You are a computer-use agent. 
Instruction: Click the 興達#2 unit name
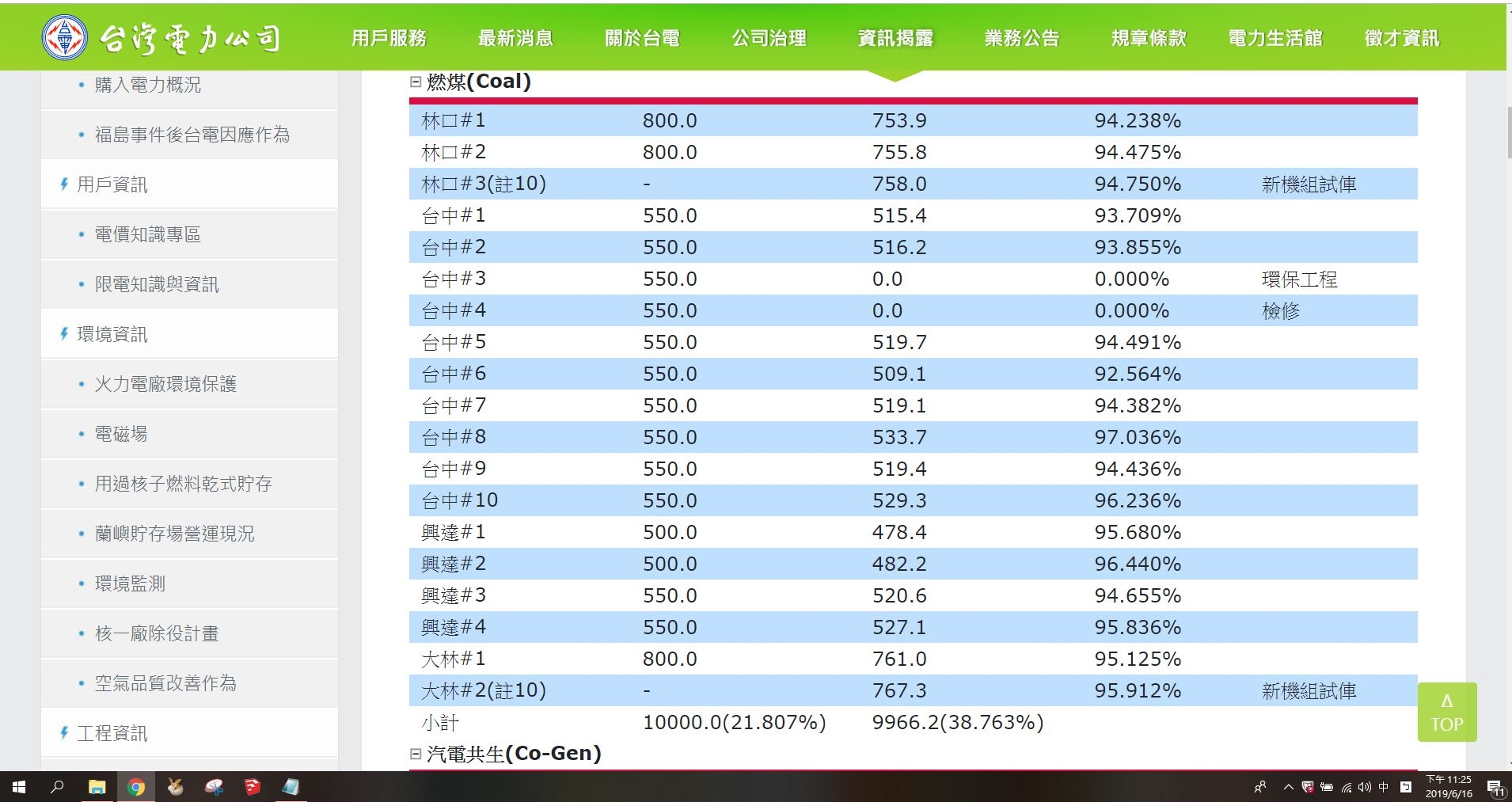pos(454,564)
